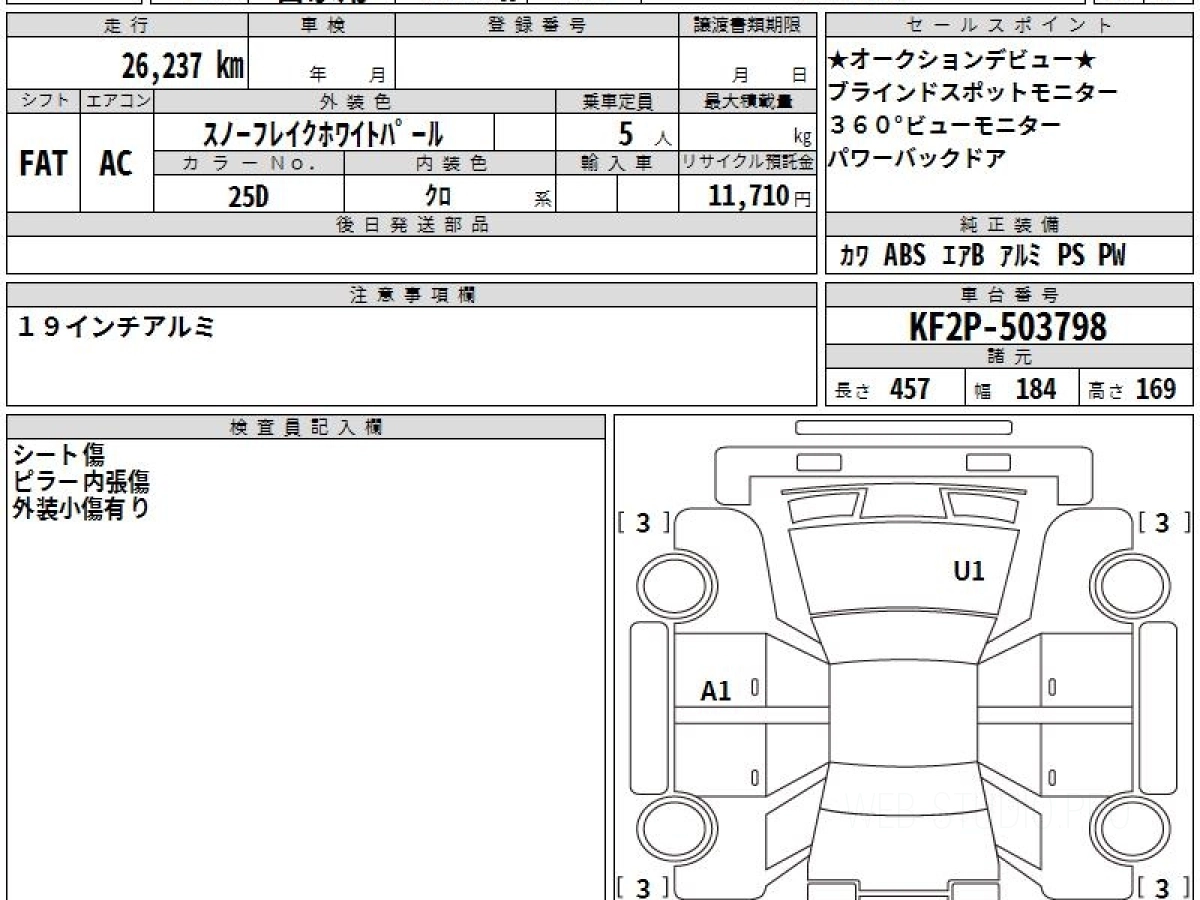Click the FAT shift type cell
This screenshot has width=1200, height=900.
click(43, 162)
